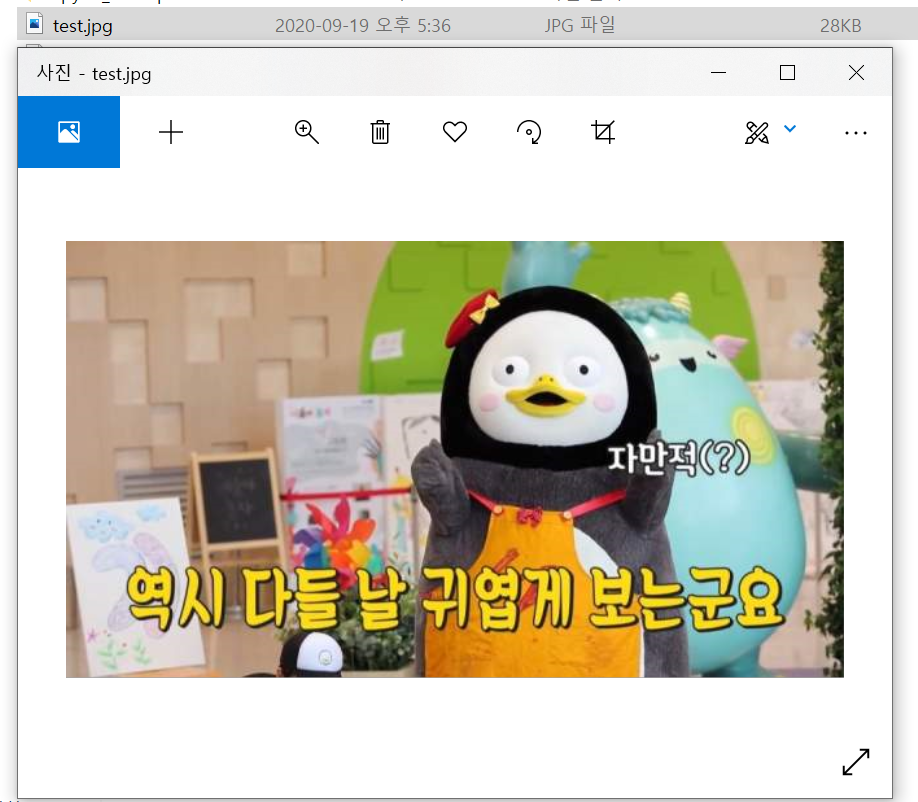
Task: Click the test.jpg file icon in Explorer
Action: (x=35, y=24)
